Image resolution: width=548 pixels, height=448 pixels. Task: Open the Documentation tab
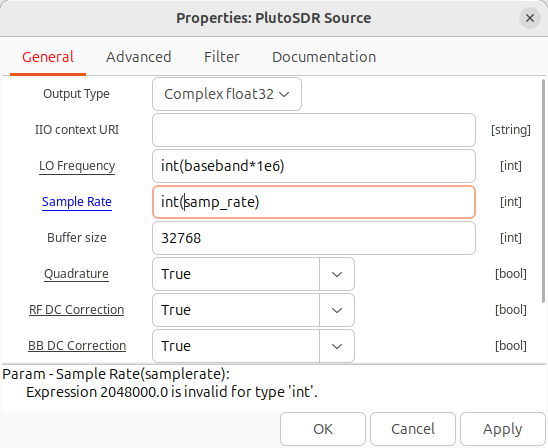[324, 57]
